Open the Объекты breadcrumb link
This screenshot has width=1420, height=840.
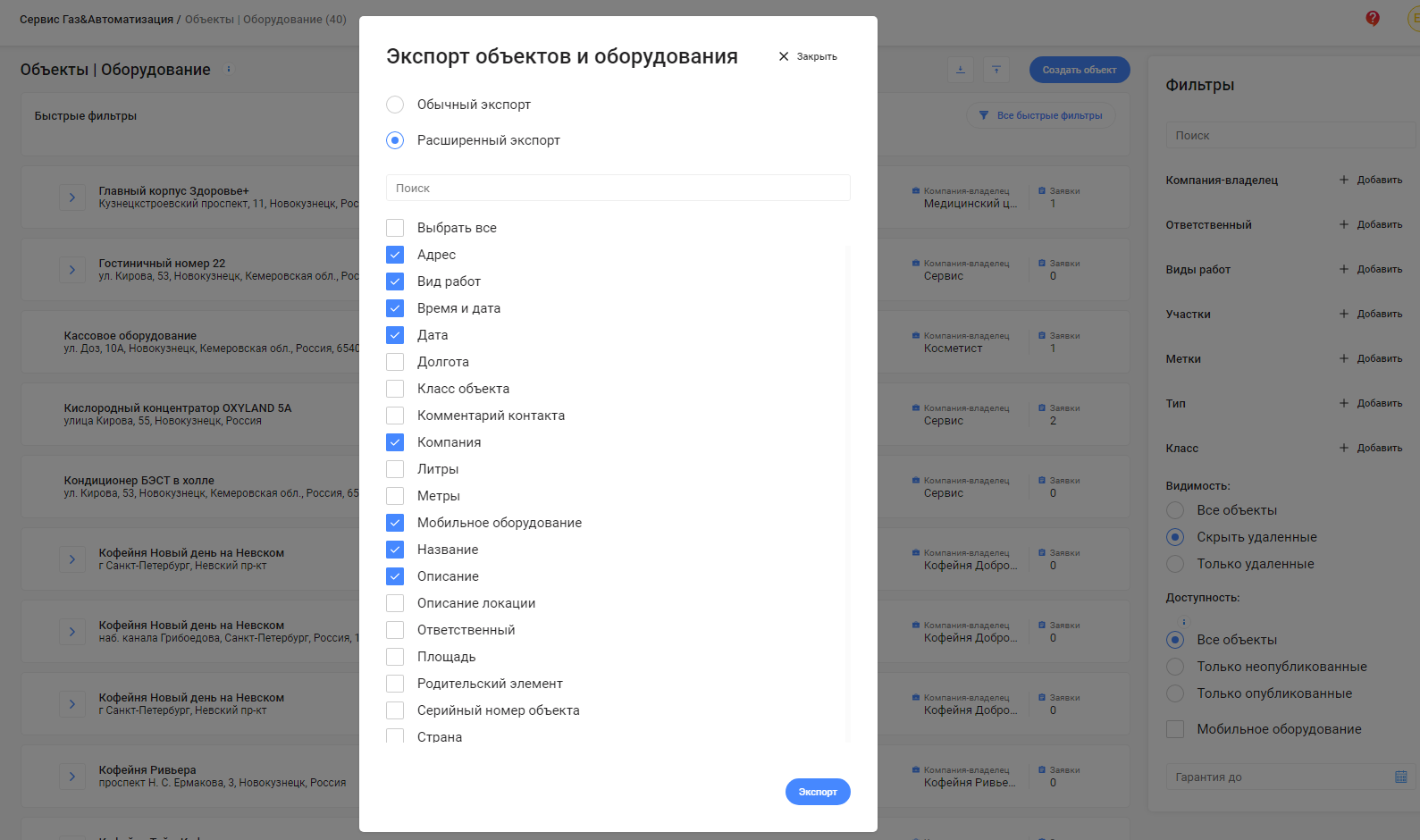[209, 19]
